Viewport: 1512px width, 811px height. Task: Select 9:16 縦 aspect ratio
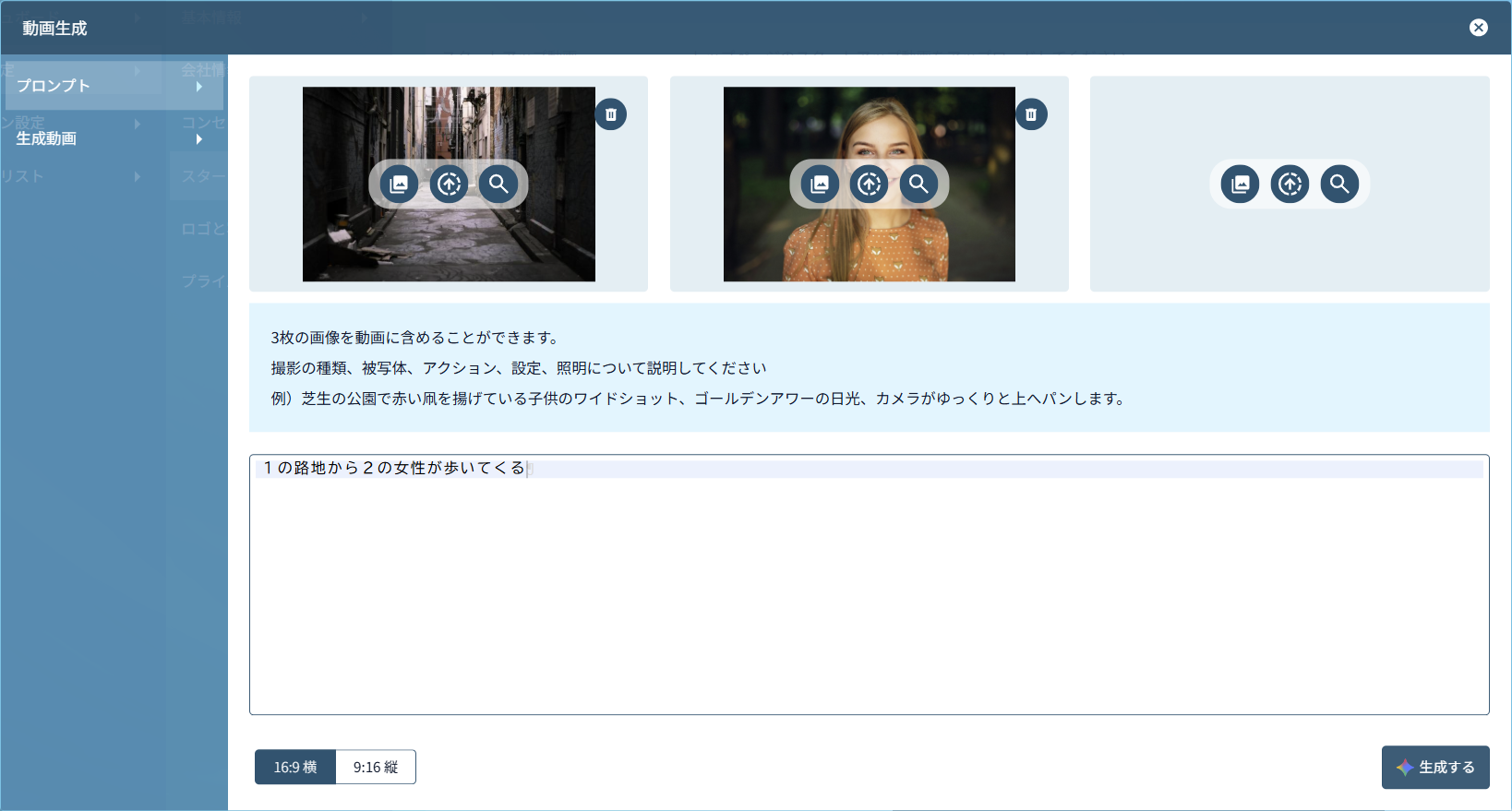[x=376, y=767]
